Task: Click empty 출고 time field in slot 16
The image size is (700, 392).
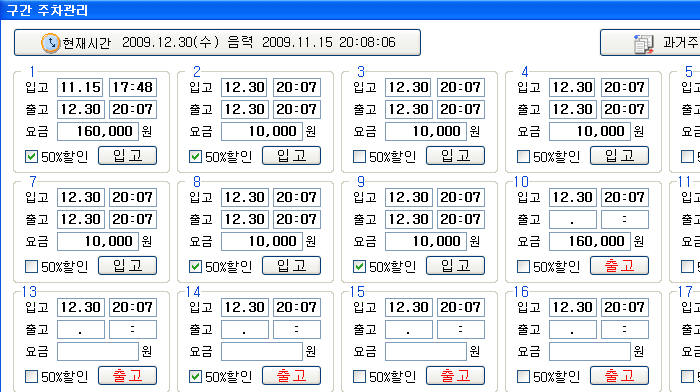Action: (625, 329)
